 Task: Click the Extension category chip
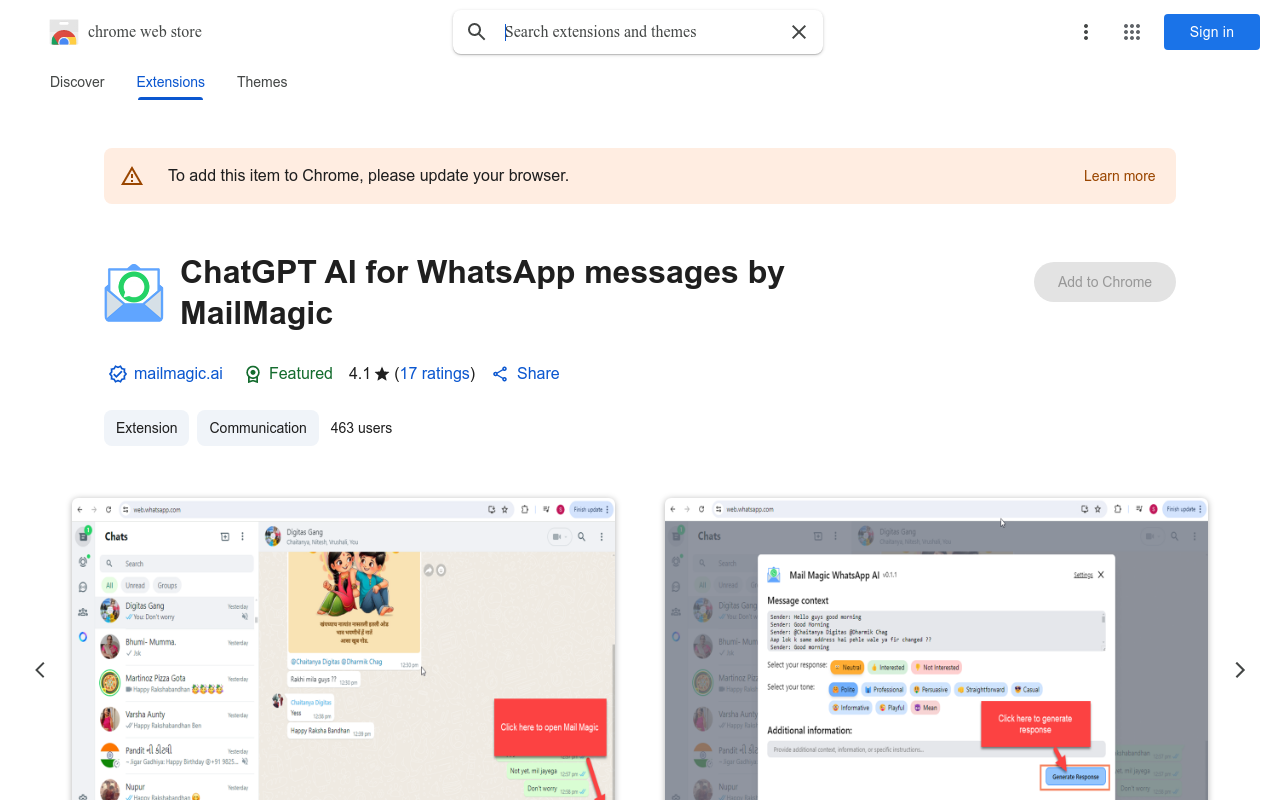pyautogui.click(x=147, y=428)
